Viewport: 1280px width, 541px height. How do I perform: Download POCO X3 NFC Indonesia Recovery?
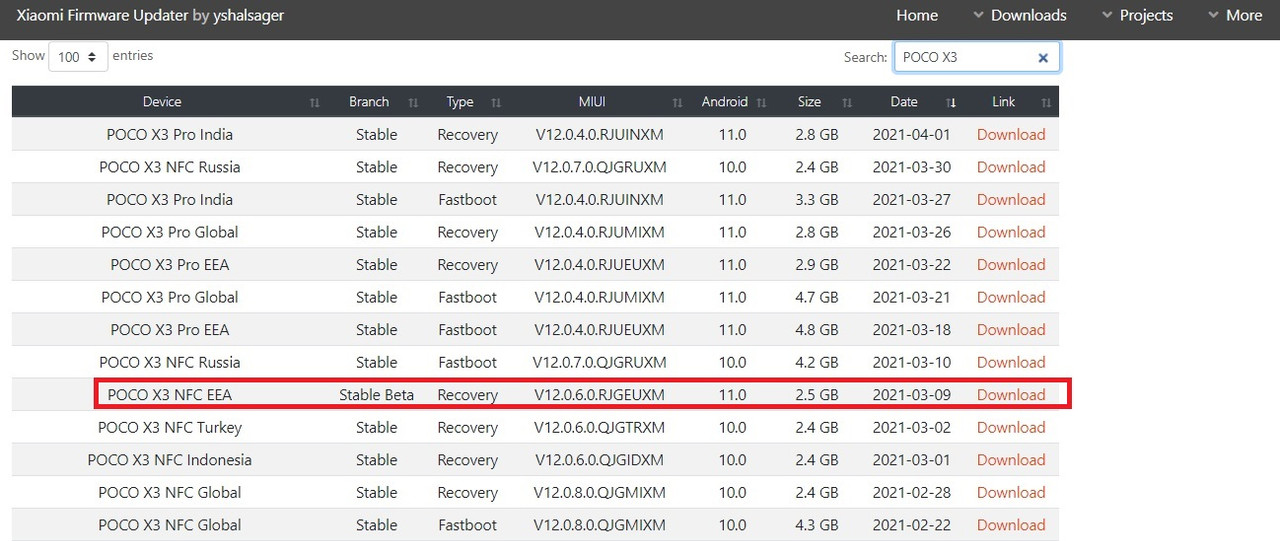[x=1011, y=460]
